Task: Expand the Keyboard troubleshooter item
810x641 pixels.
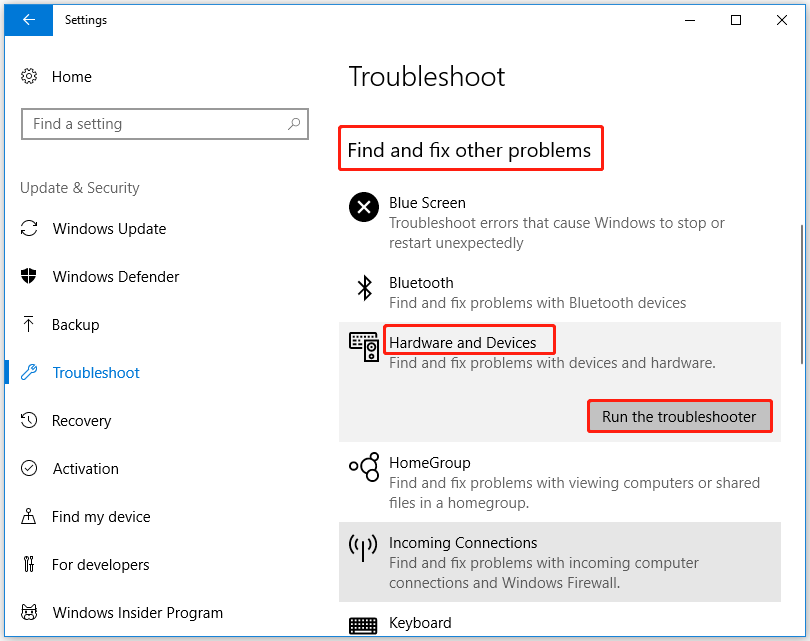Action: 420,623
